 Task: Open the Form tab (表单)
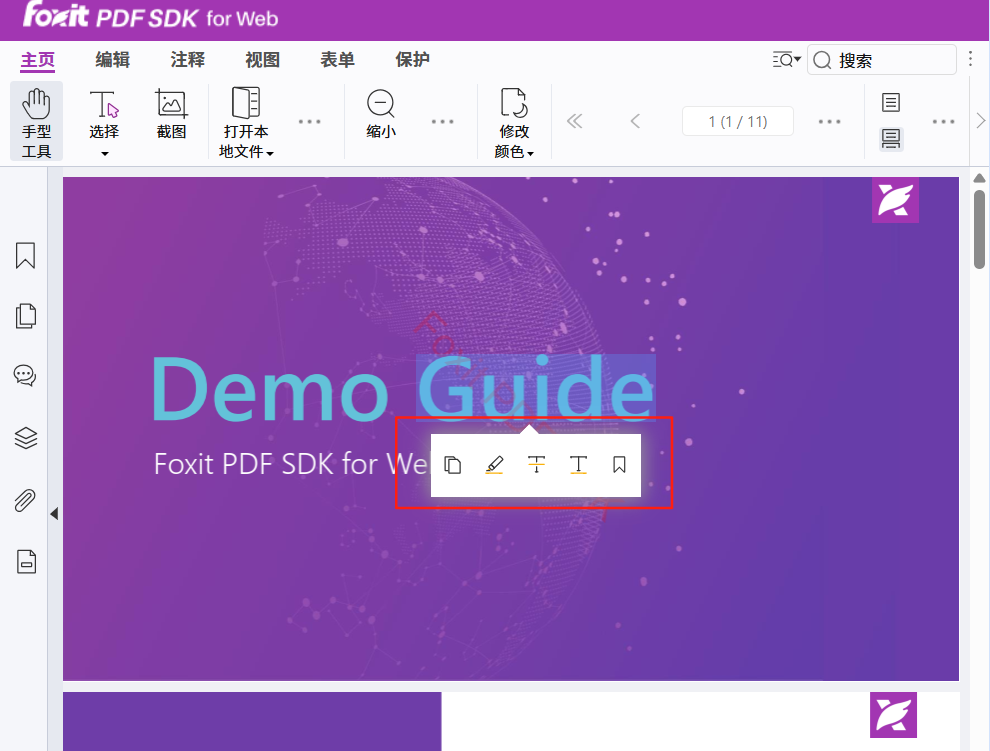tap(338, 60)
